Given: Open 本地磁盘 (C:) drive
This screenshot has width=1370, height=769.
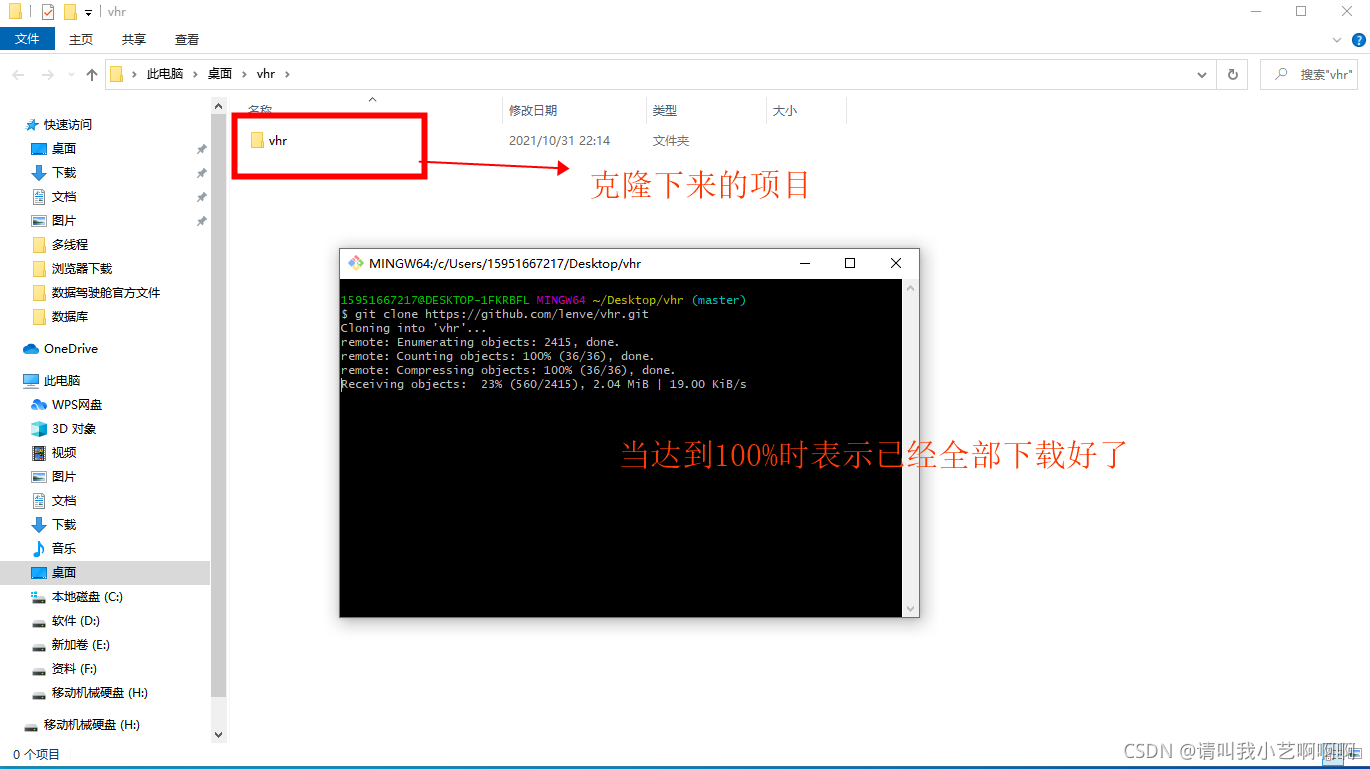Looking at the screenshot, I should [x=87, y=597].
